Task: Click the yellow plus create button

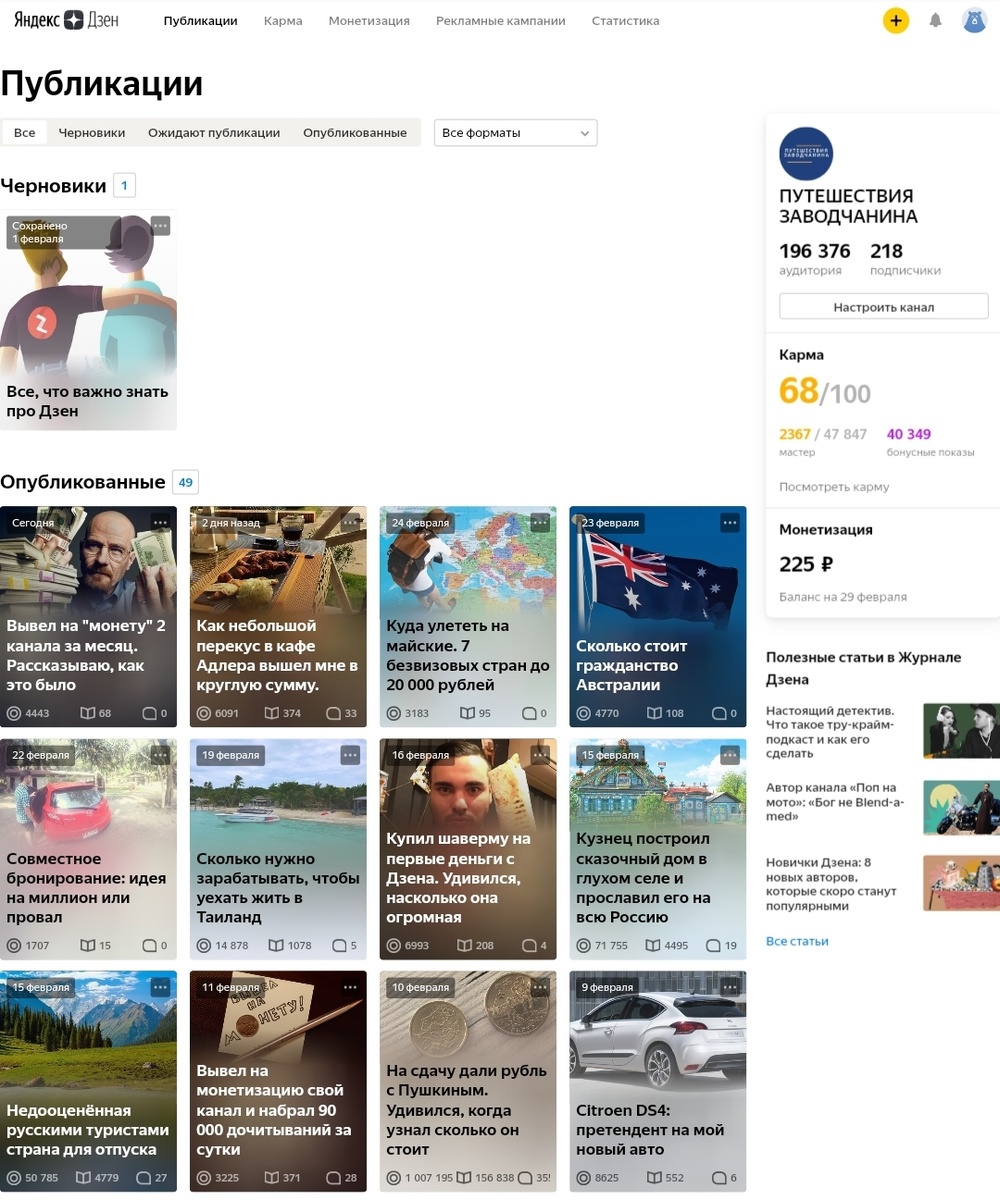Action: (x=896, y=20)
